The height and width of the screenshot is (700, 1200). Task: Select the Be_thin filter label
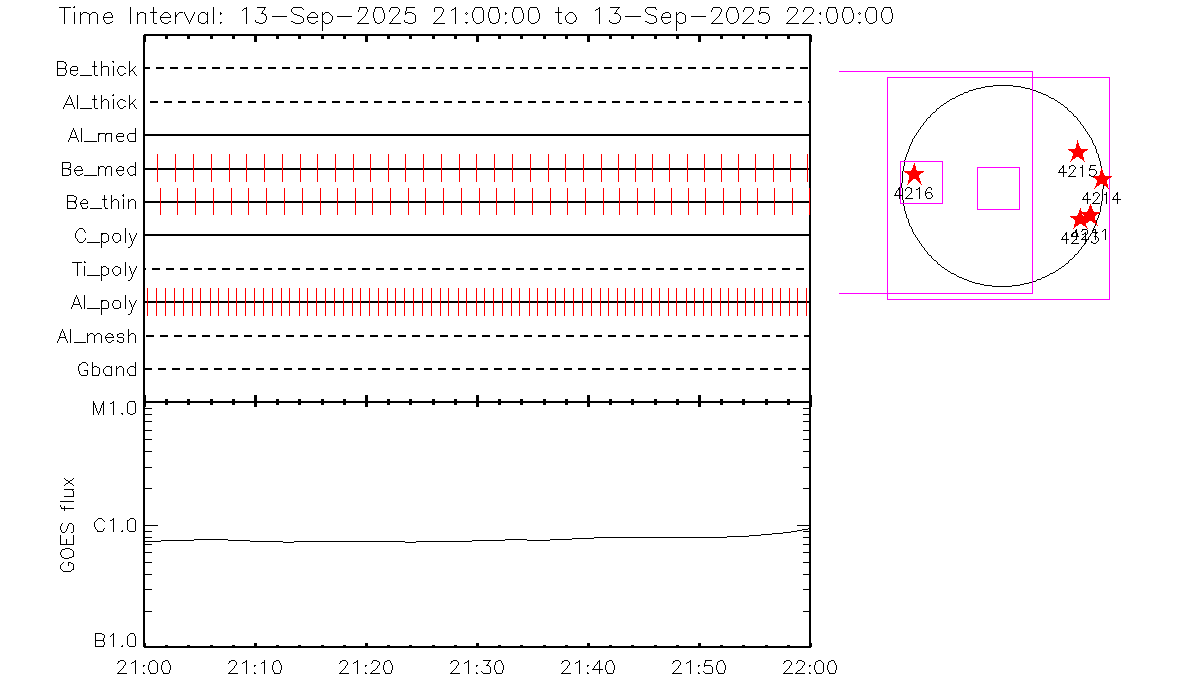click(102, 203)
